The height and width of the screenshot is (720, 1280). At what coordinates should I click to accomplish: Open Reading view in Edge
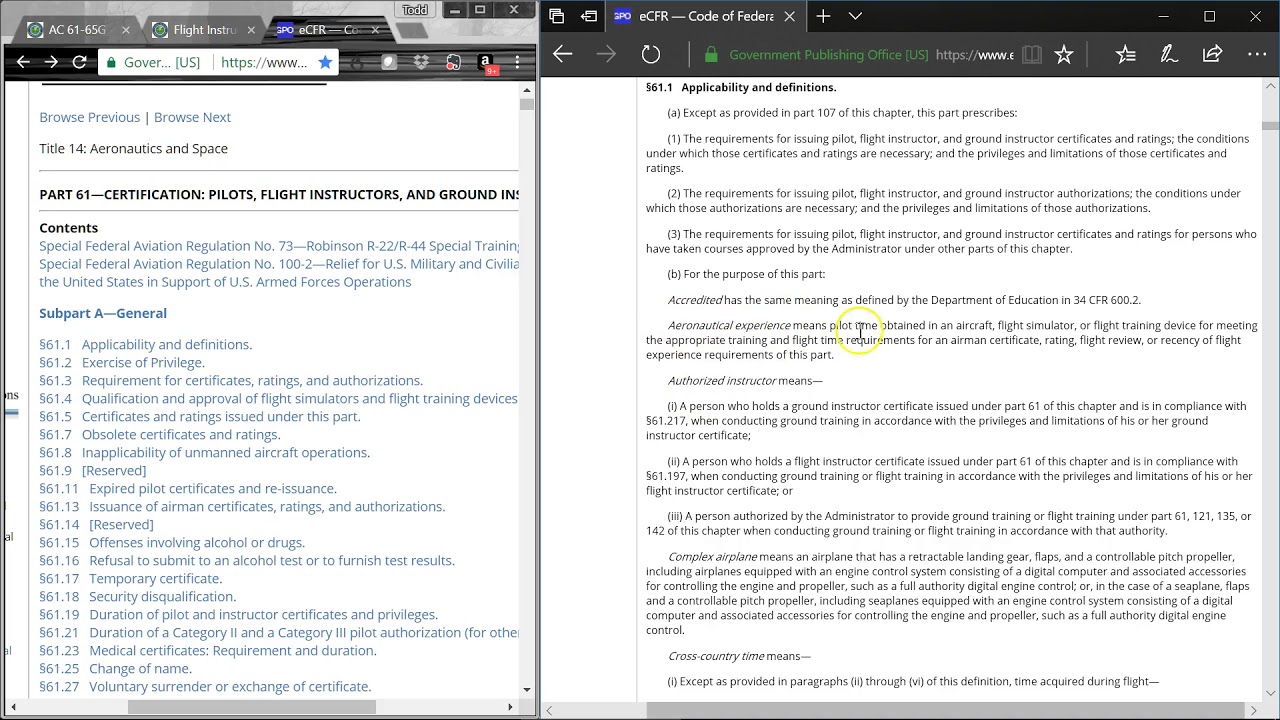click(1031, 55)
